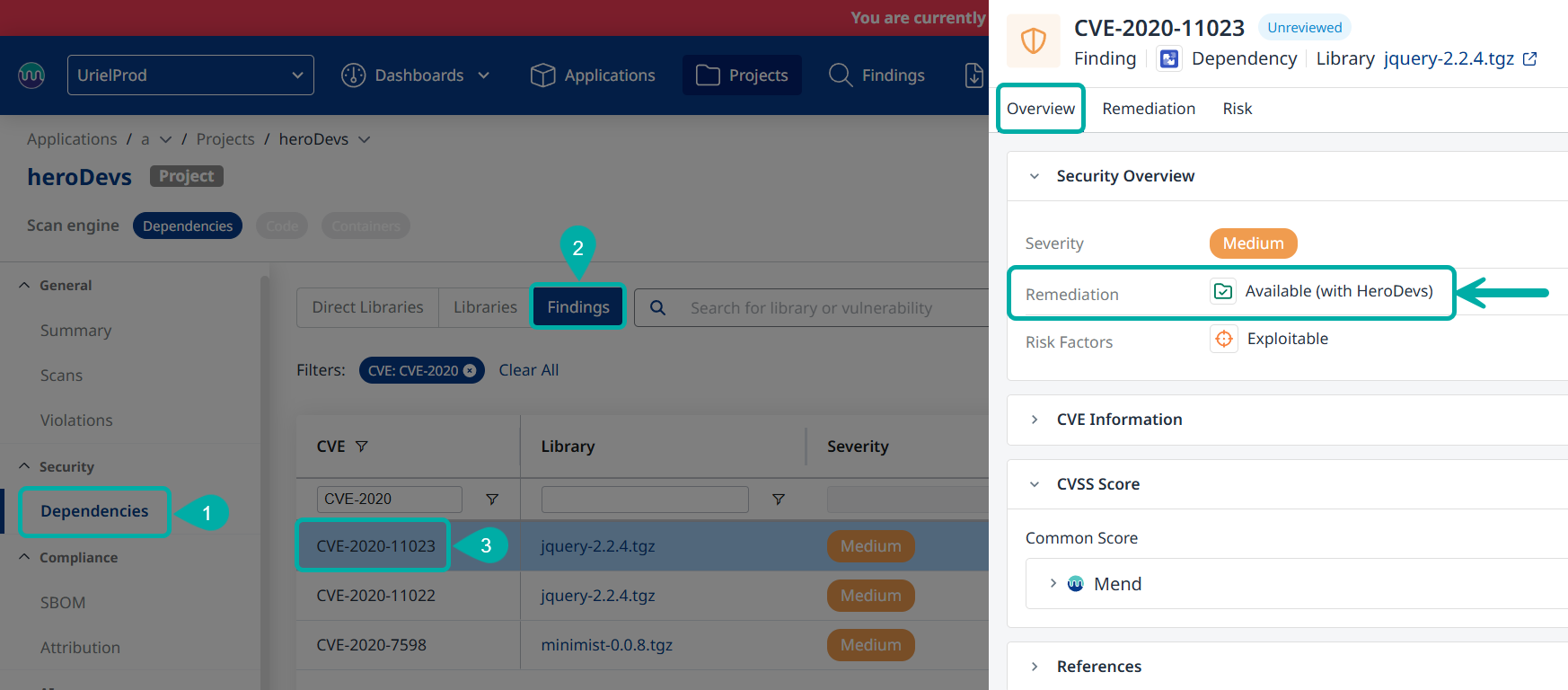The image size is (1568, 690).
Task: Switch to the Remediation tab
Action: pyautogui.click(x=1149, y=109)
